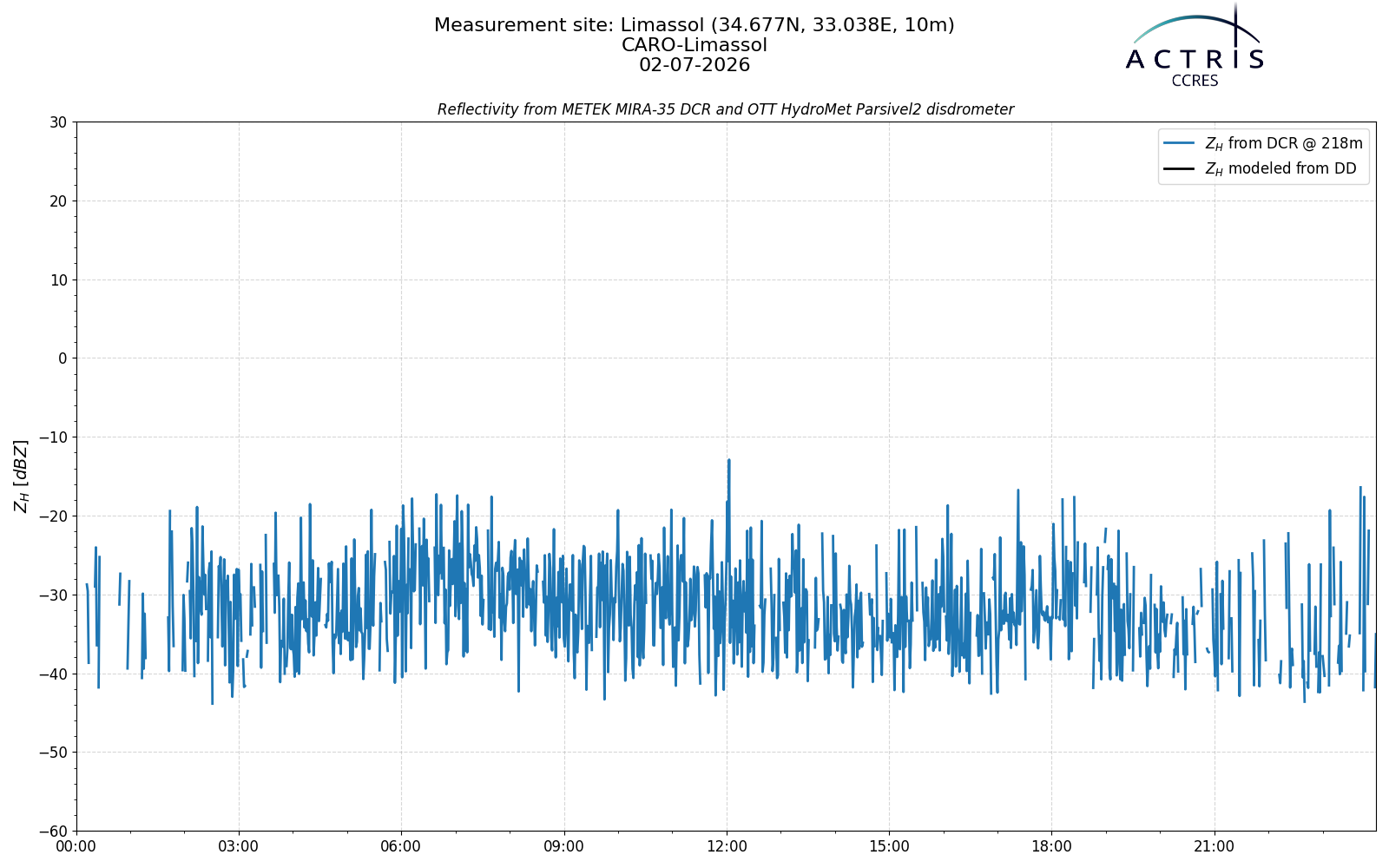
Task: Click the x-axis time label '09:00'
Action: tap(564, 847)
